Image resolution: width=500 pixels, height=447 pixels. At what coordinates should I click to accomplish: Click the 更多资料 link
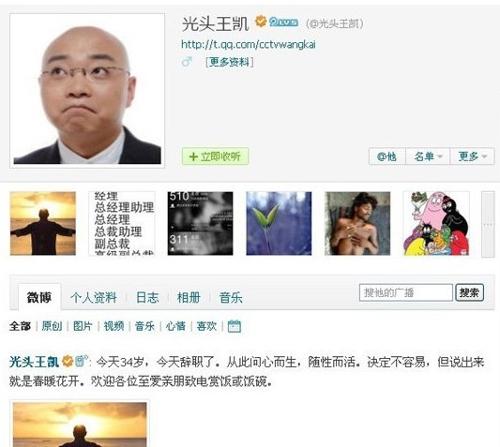(230, 62)
